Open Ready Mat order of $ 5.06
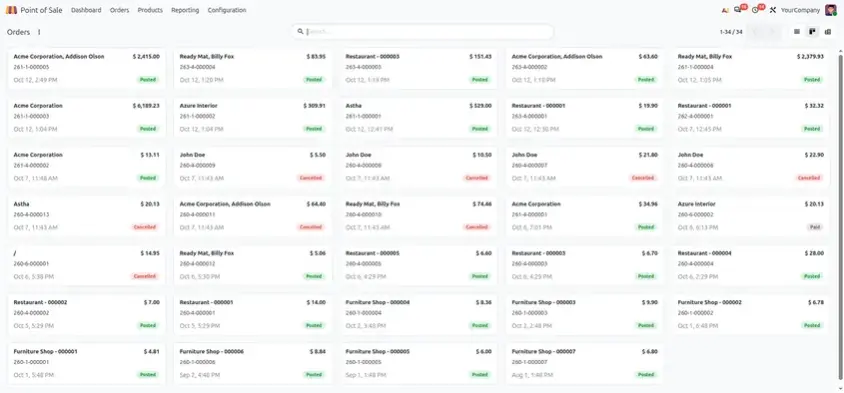The image size is (844, 393). point(253,265)
